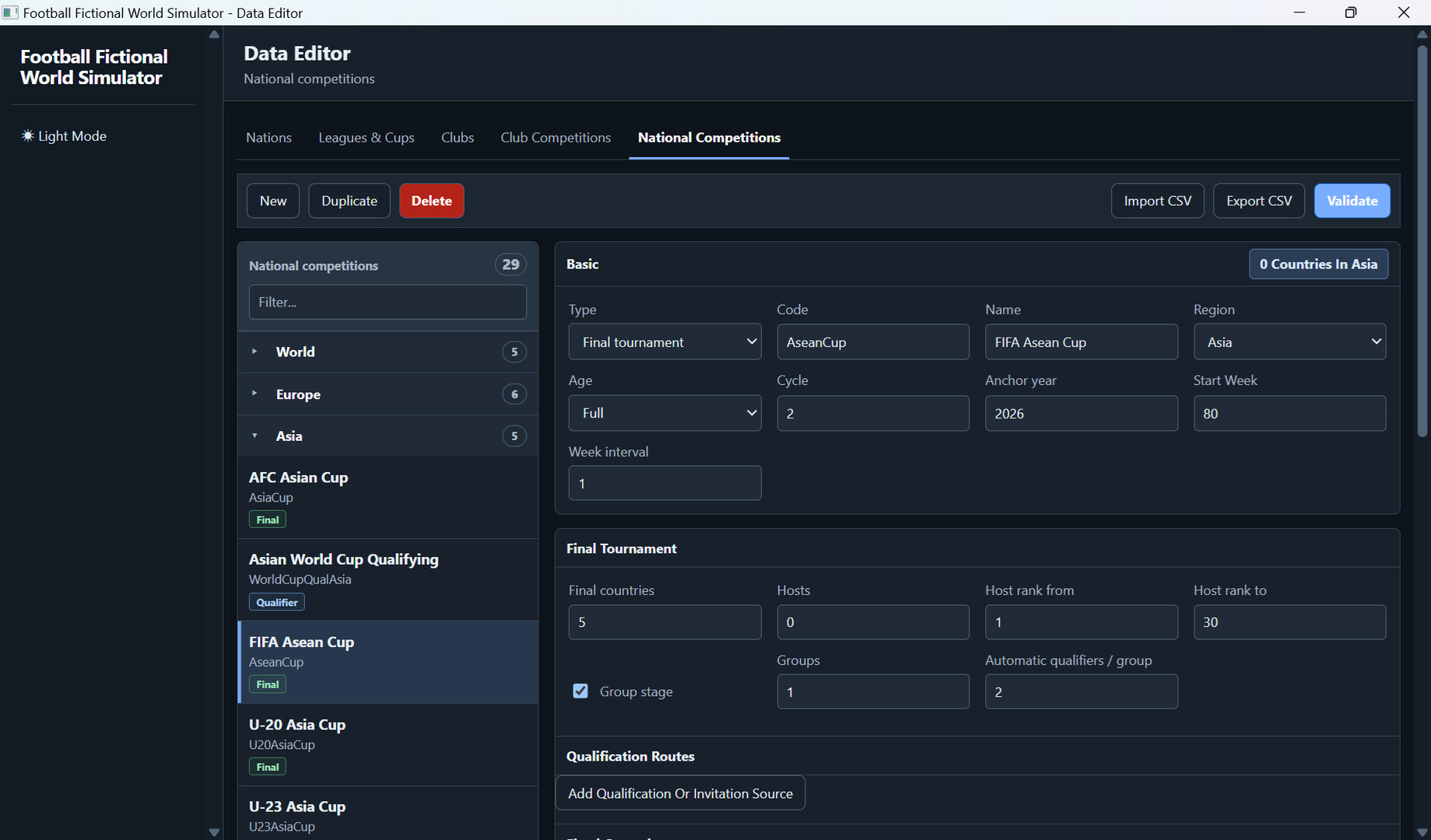Viewport: 1431px width, 840px height.
Task: Click the Final badge under AFC Asian Cup
Action: pyautogui.click(x=268, y=520)
